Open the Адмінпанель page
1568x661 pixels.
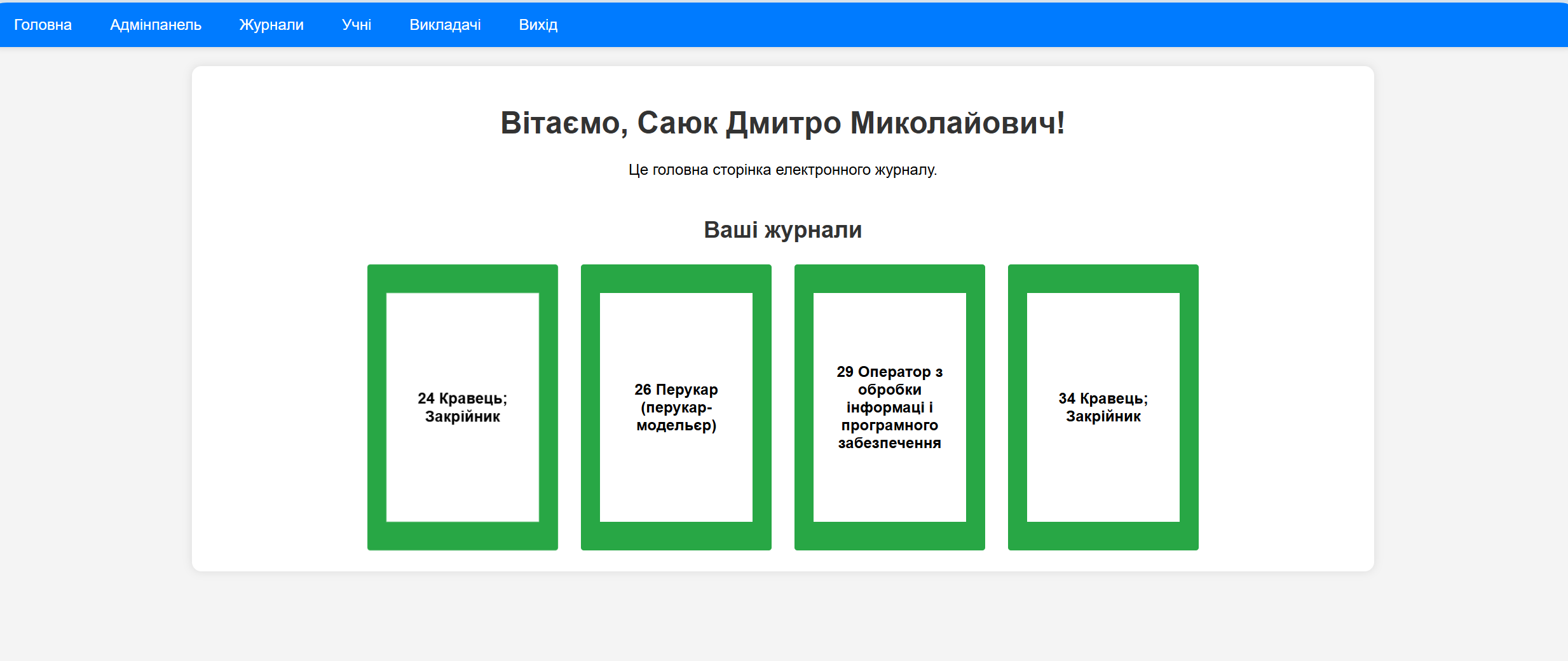(x=156, y=24)
